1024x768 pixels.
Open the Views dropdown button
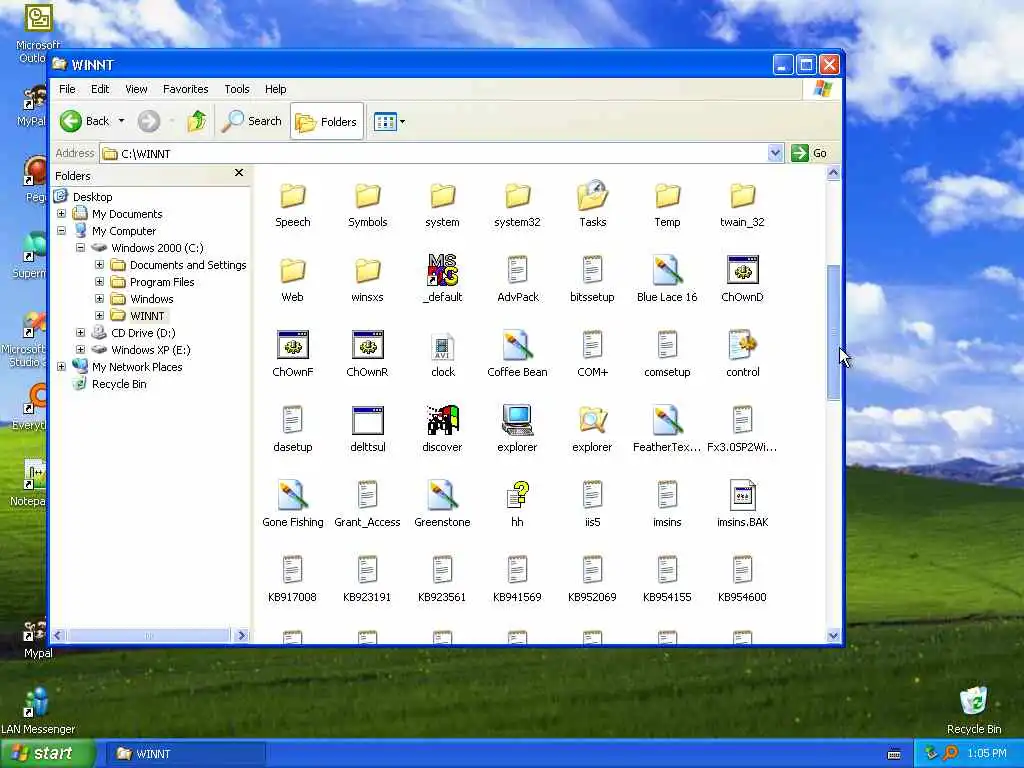pos(389,121)
